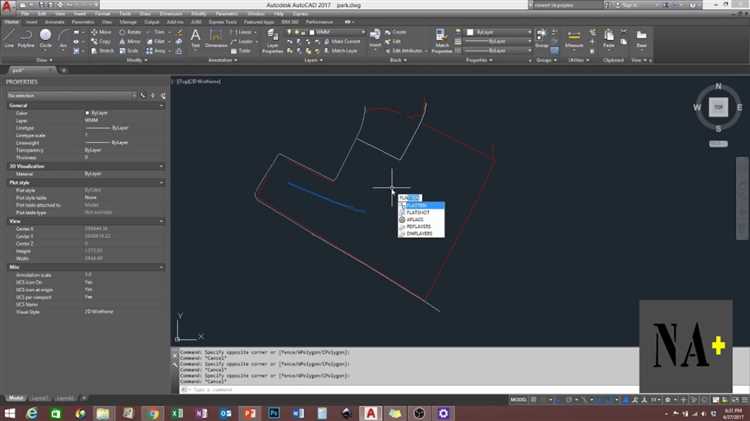Click Create block button

pyautogui.click(x=395, y=32)
